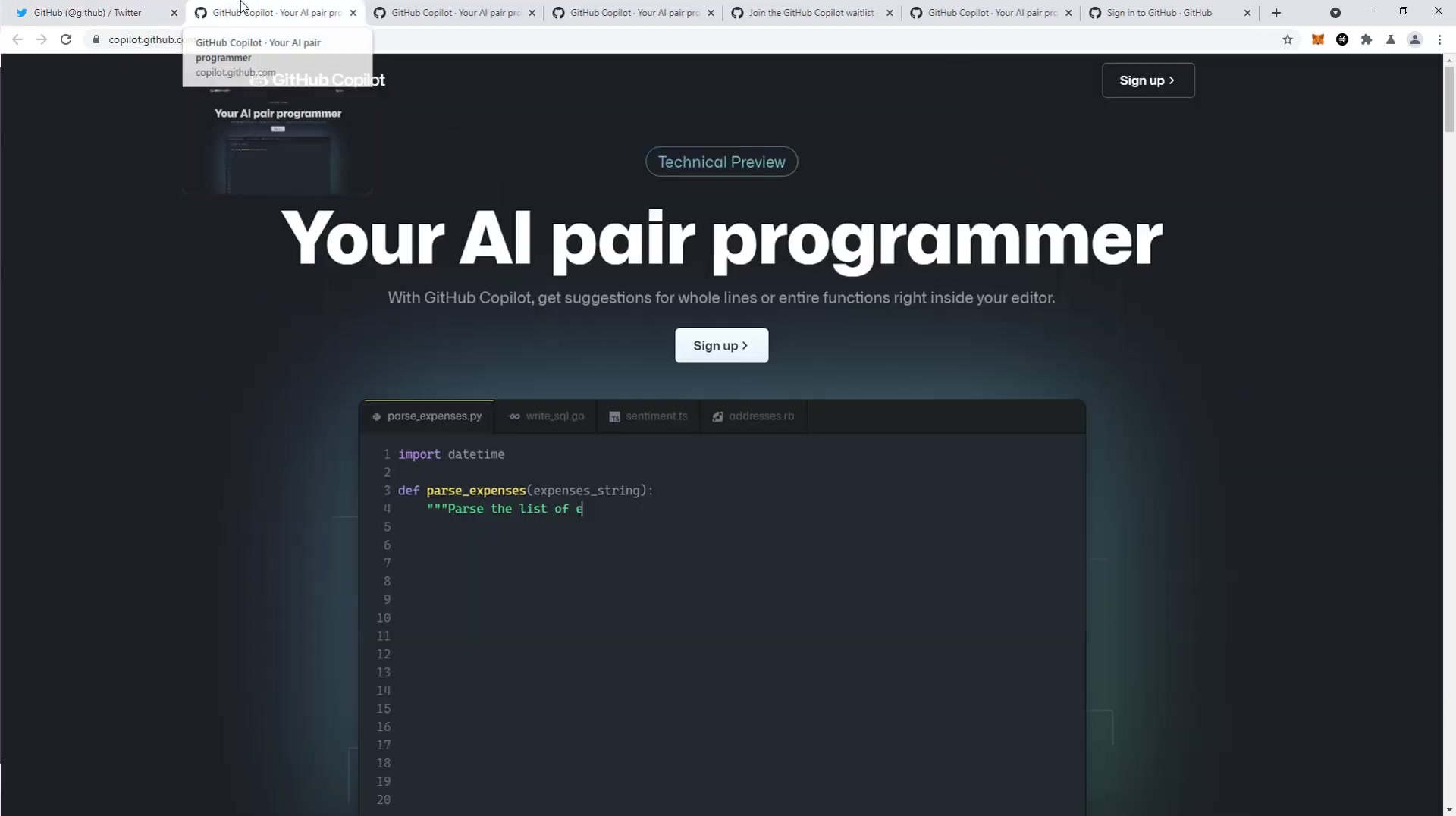1456x816 pixels.
Task: Click the scrollbar down arrow
Action: [x=1449, y=809]
